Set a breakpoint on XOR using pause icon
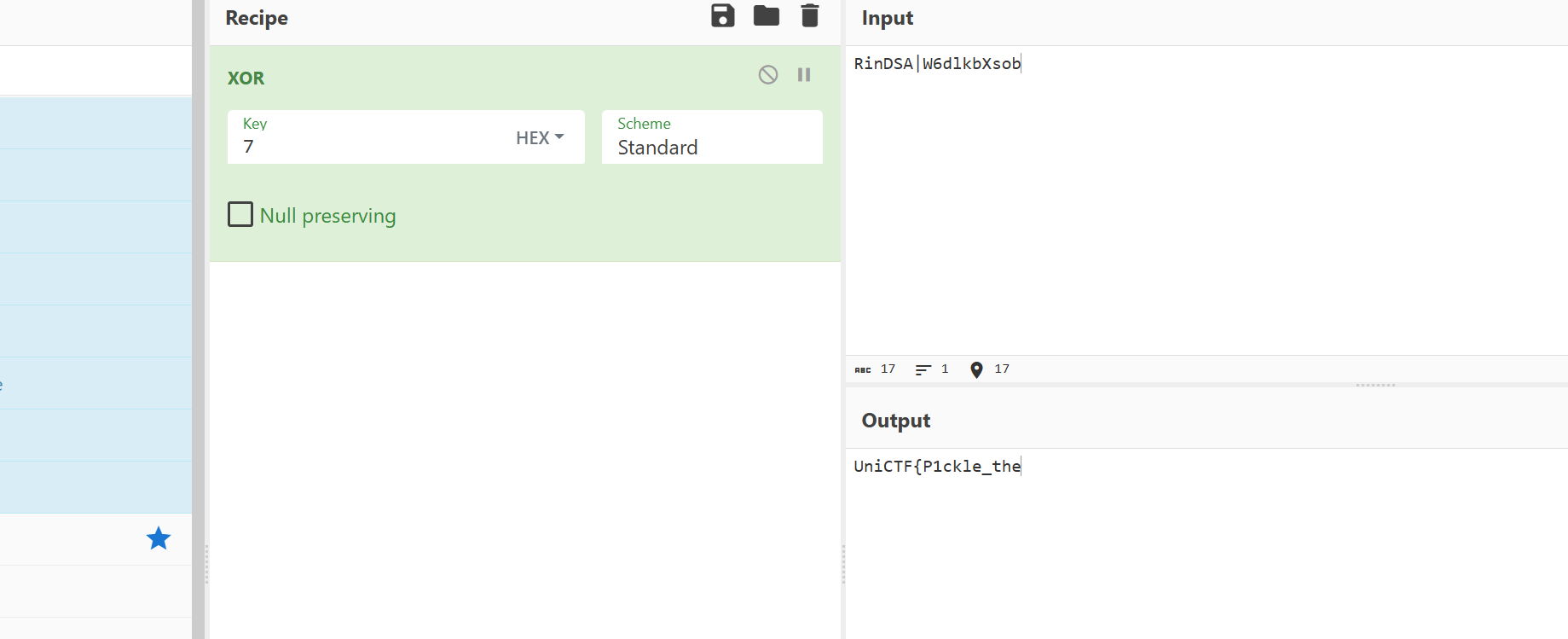Viewport: 1568px width, 639px height. pyautogui.click(x=803, y=75)
